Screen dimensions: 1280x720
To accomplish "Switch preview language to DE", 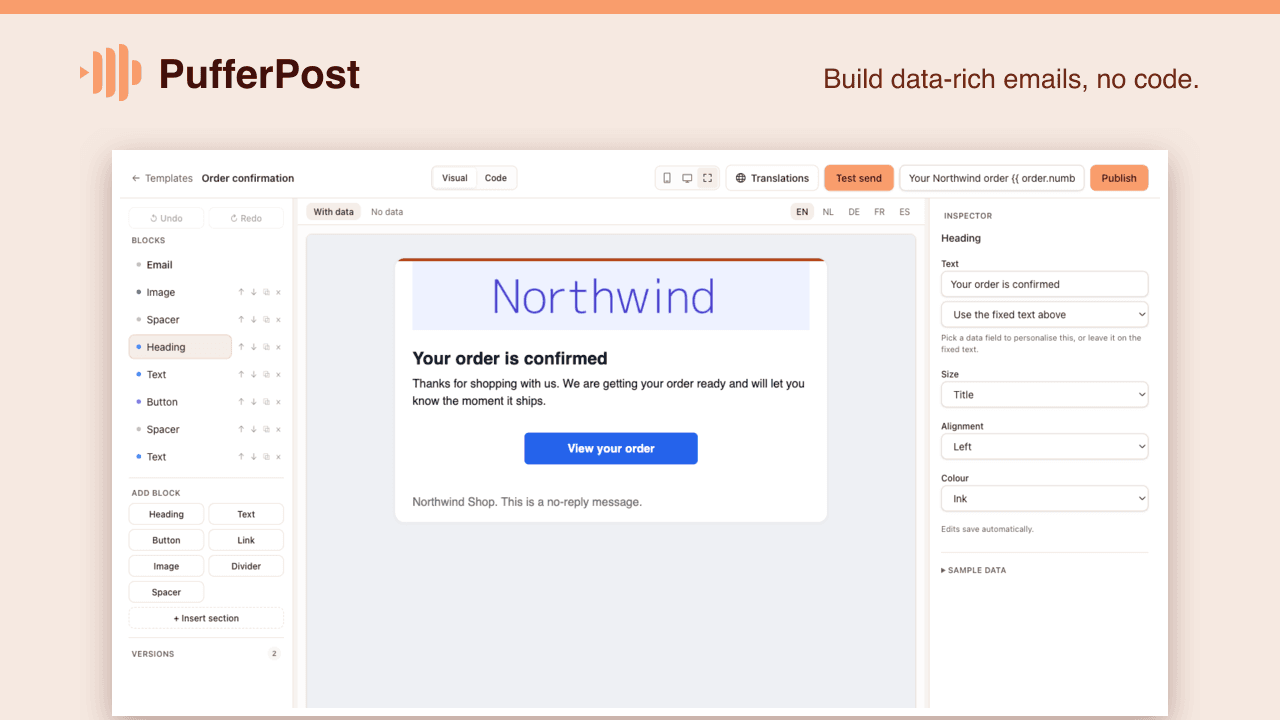I will coord(854,212).
